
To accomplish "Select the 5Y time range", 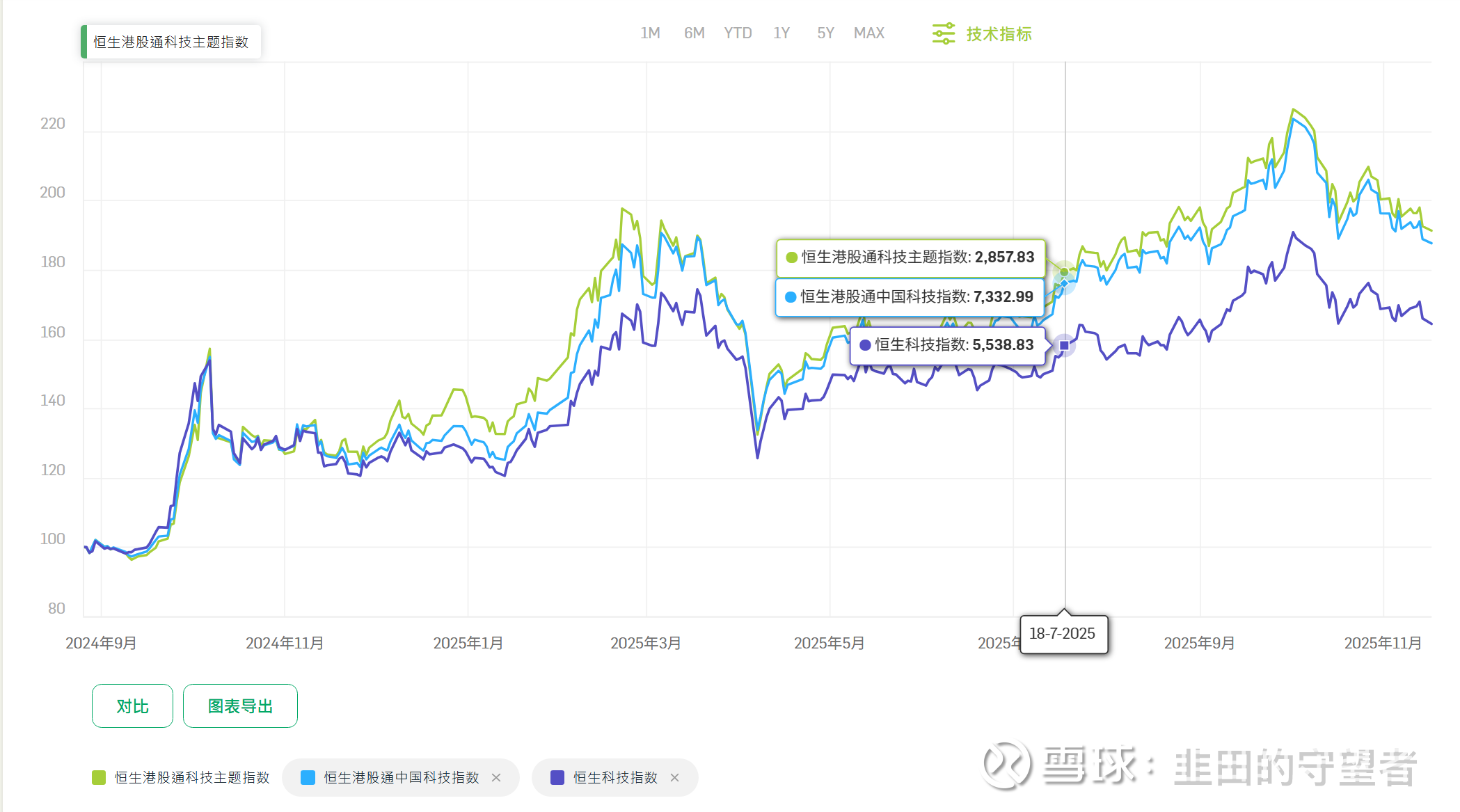I will [825, 33].
